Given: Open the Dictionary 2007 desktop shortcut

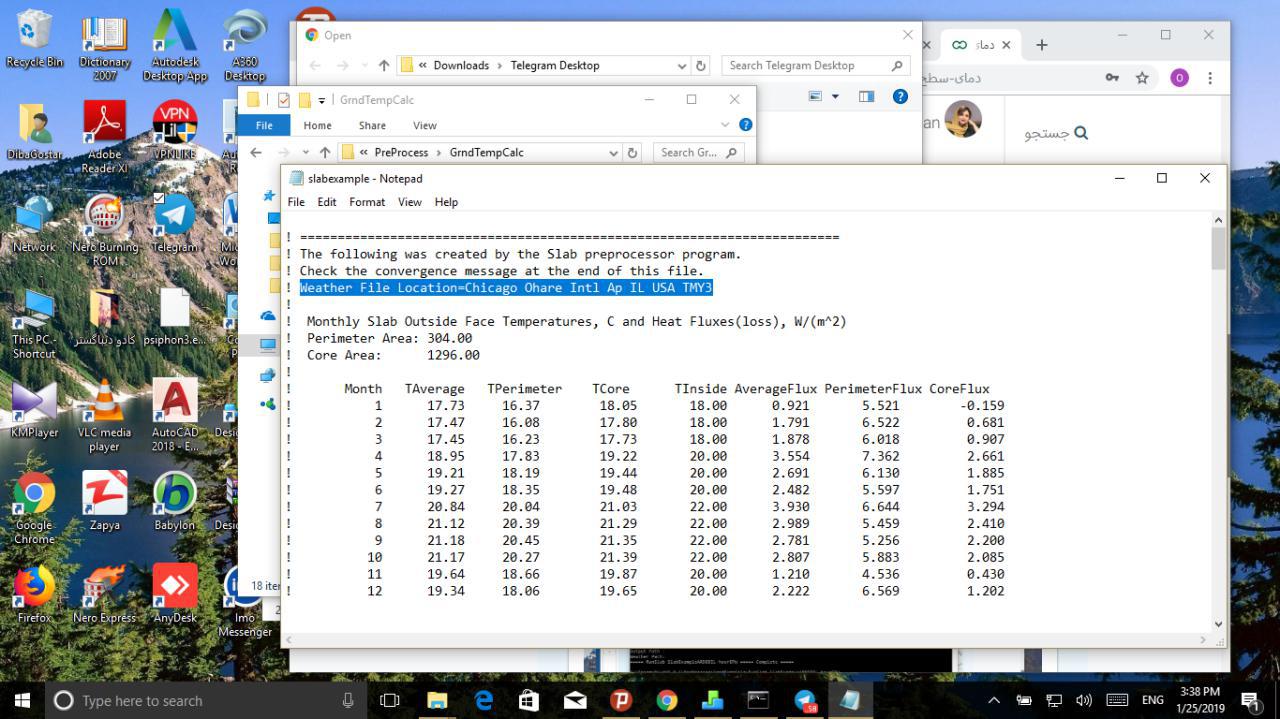Looking at the screenshot, I should click(x=104, y=45).
